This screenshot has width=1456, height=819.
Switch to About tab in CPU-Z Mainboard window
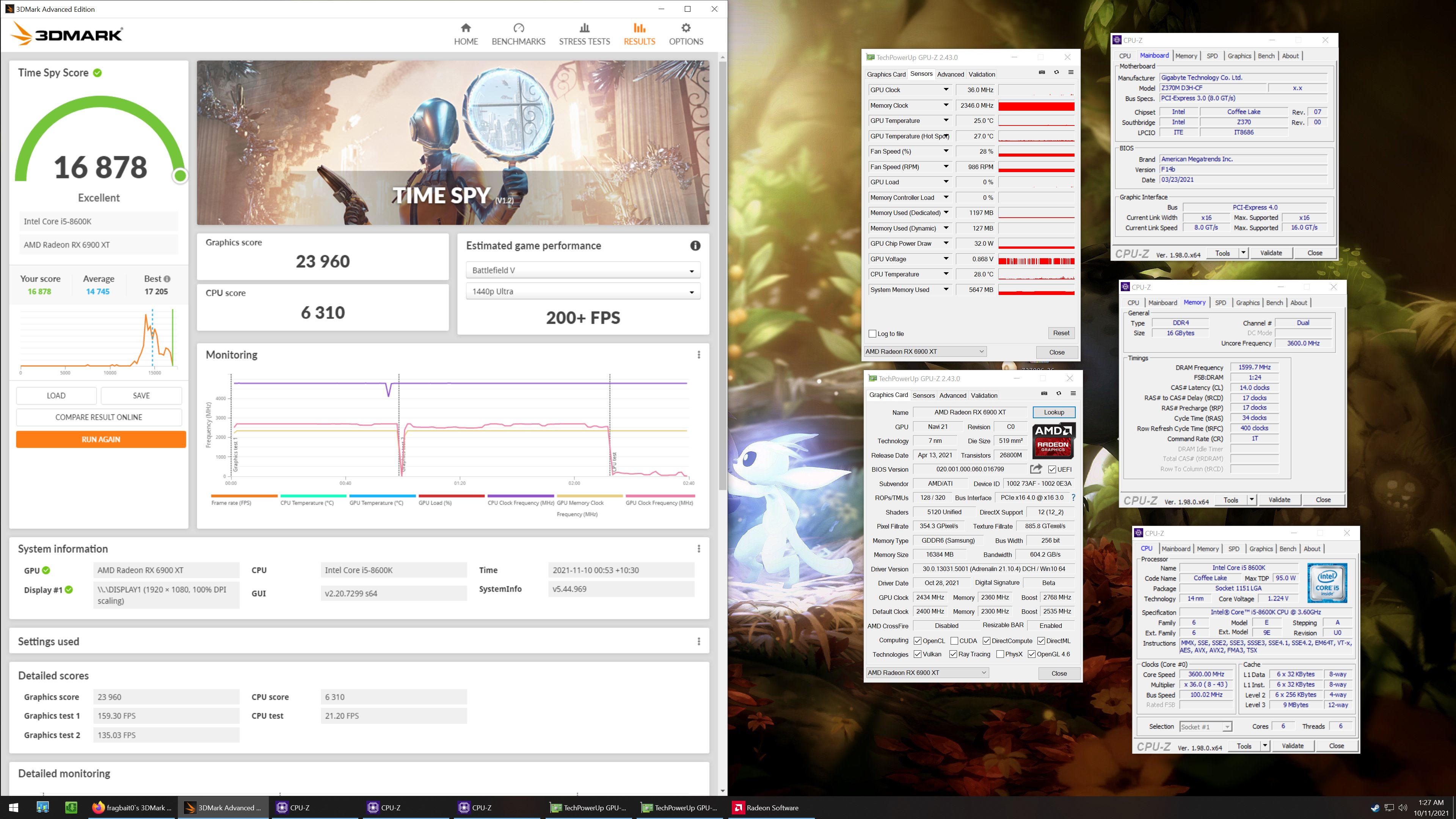click(x=1290, y=55)
